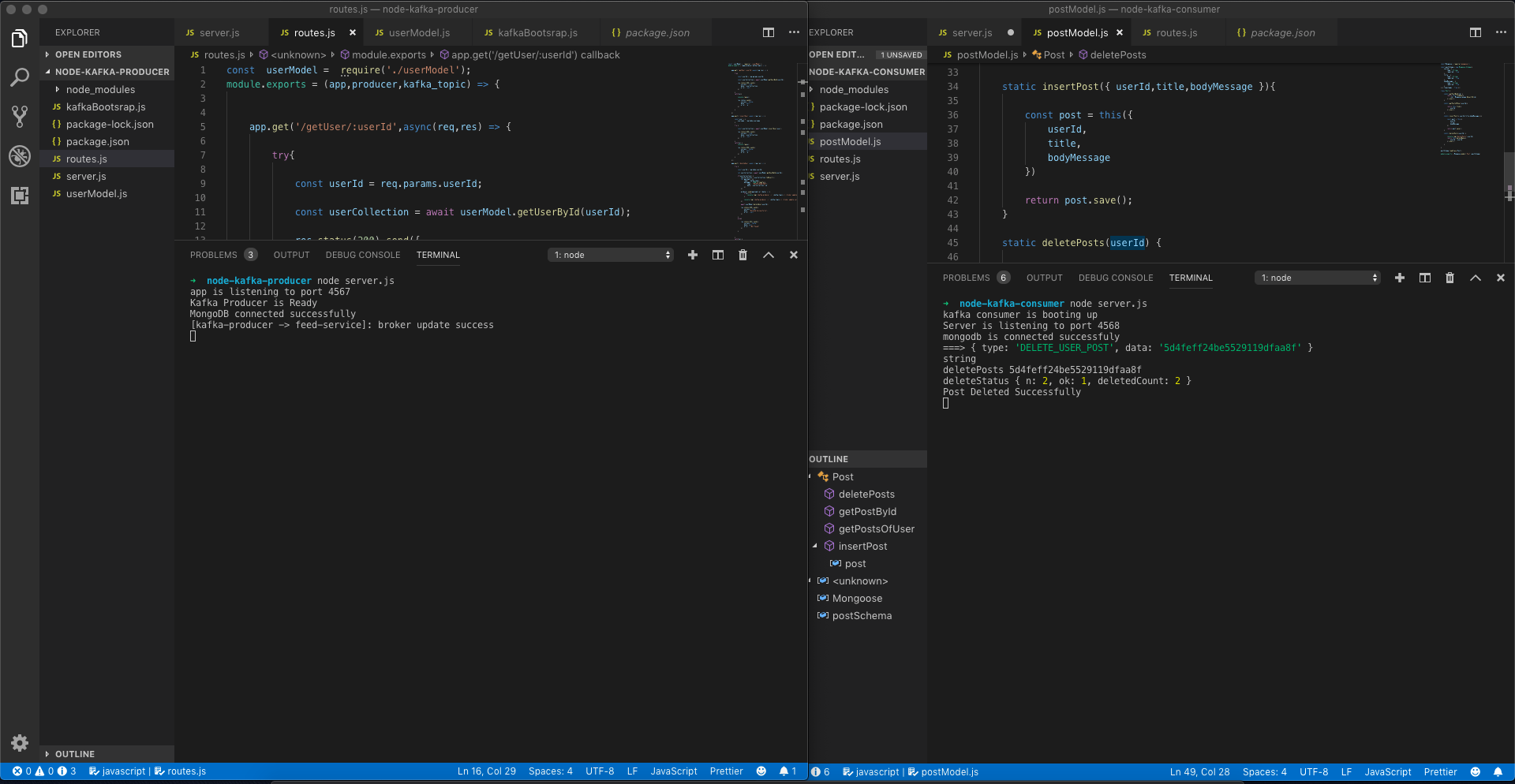Open the Manage gear settings icon
The width and height of the screenshot is (1515, 784).
coord(20,742)
